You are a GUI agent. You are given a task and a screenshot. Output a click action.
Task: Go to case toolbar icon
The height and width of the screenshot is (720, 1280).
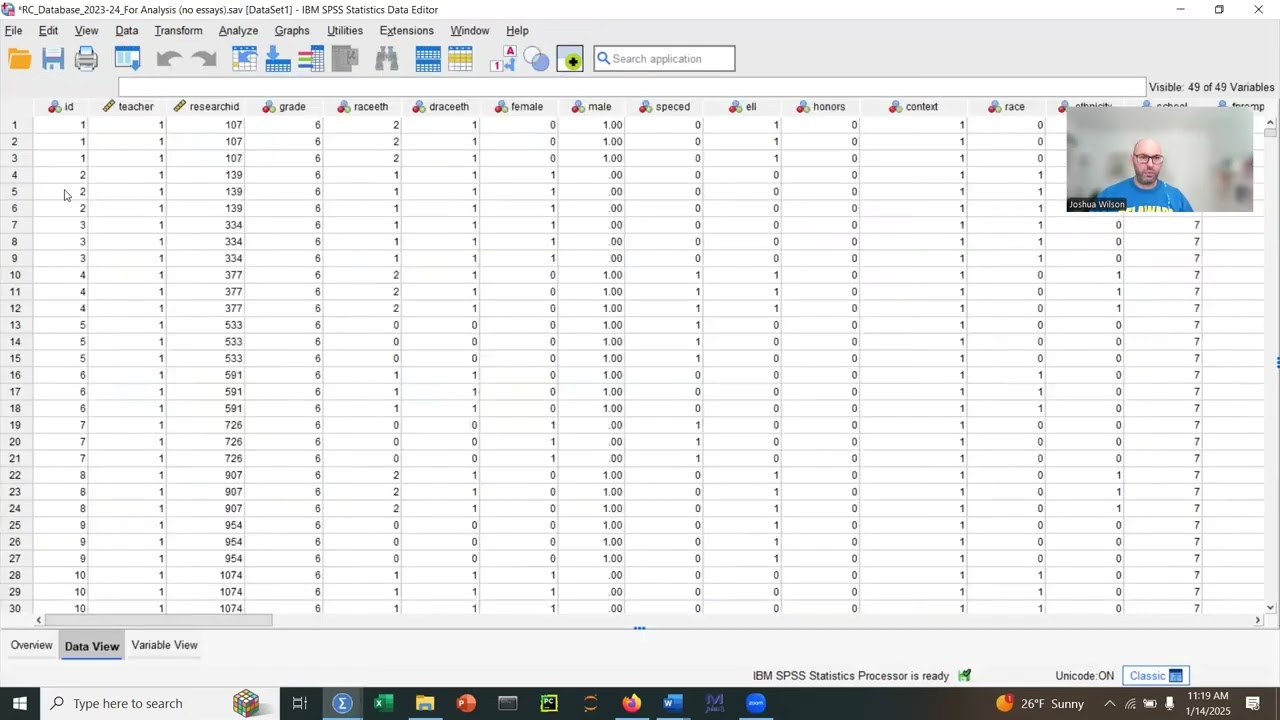(245, 59)
